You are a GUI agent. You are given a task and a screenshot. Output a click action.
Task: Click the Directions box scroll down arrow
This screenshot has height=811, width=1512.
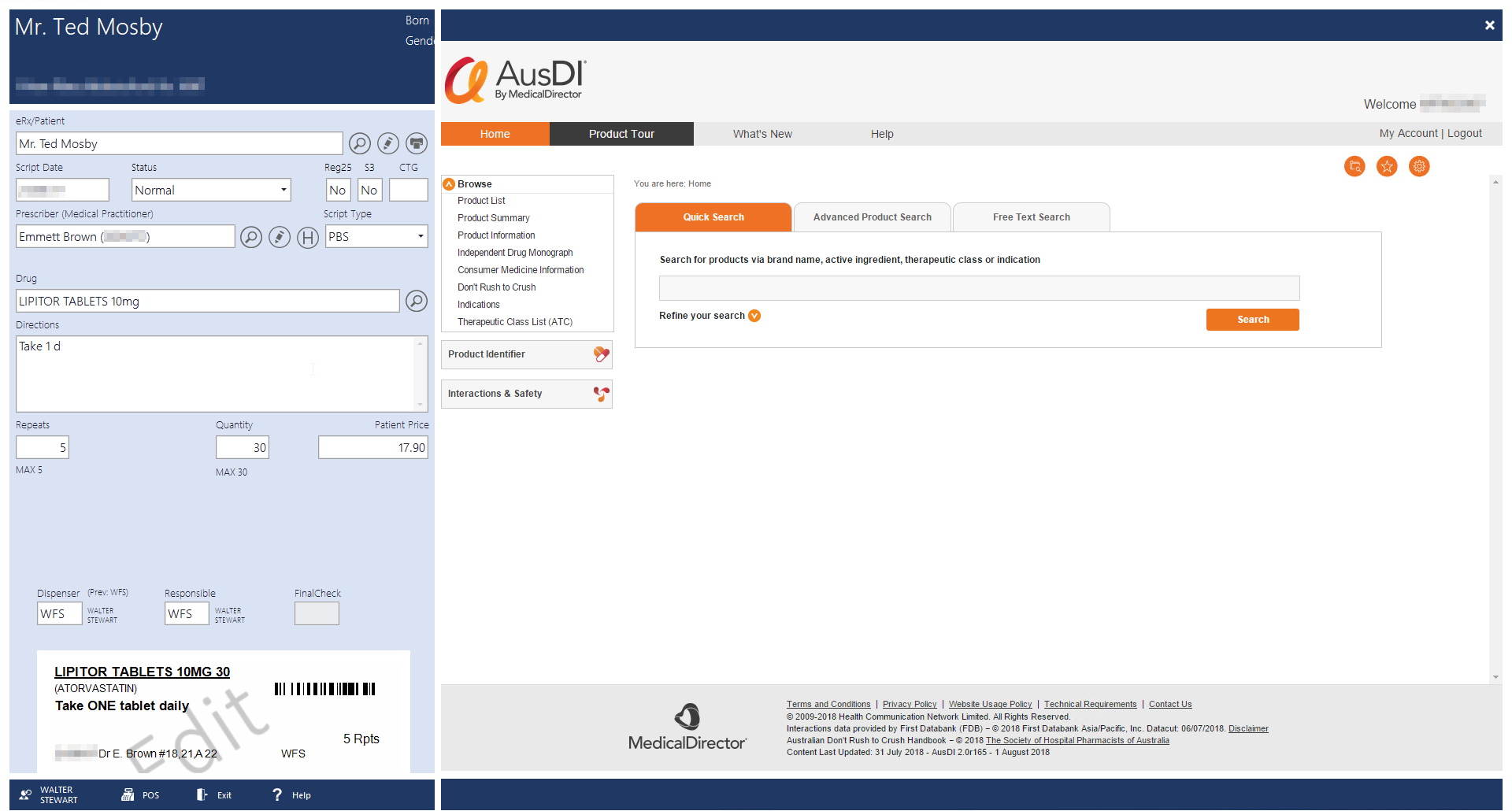[421, 405]
